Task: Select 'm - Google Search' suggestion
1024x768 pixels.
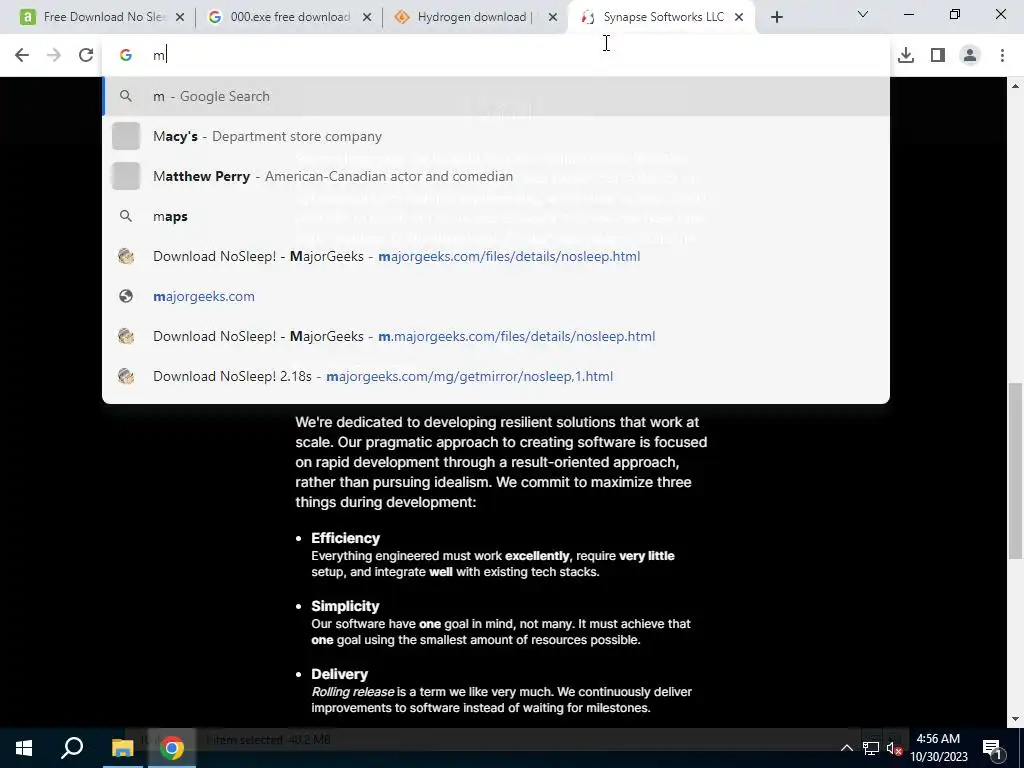Action: point(496,96)
